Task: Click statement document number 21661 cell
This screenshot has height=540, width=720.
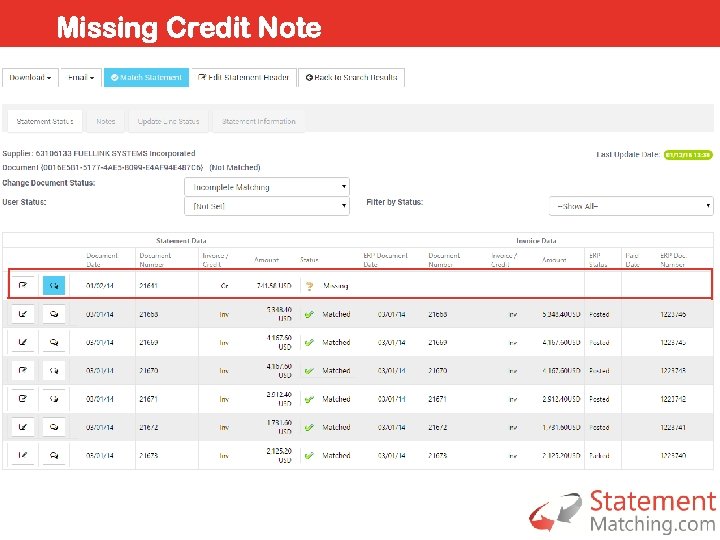Action: (x=149, y=286)
